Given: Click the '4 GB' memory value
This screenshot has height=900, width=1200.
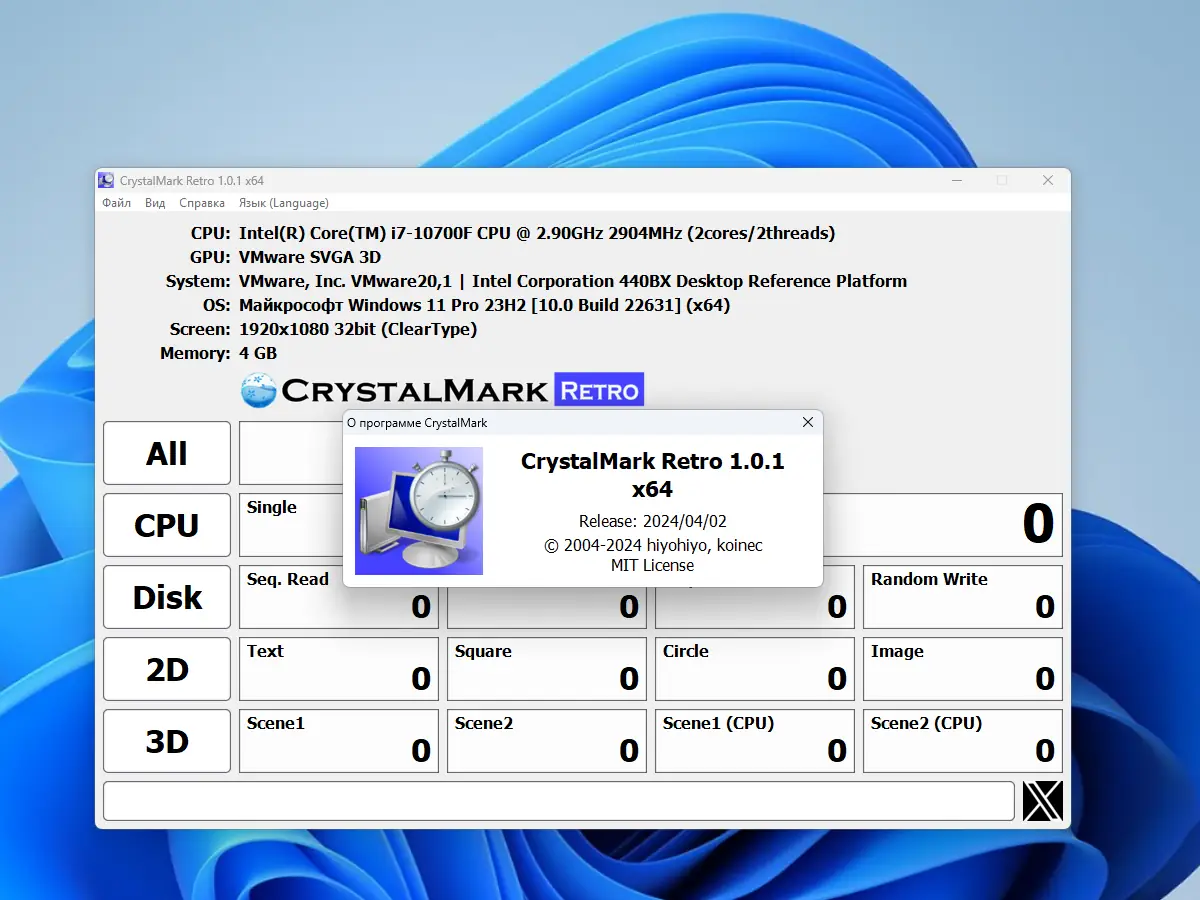Looking at the screenshot, I should (x=258, y=353).
